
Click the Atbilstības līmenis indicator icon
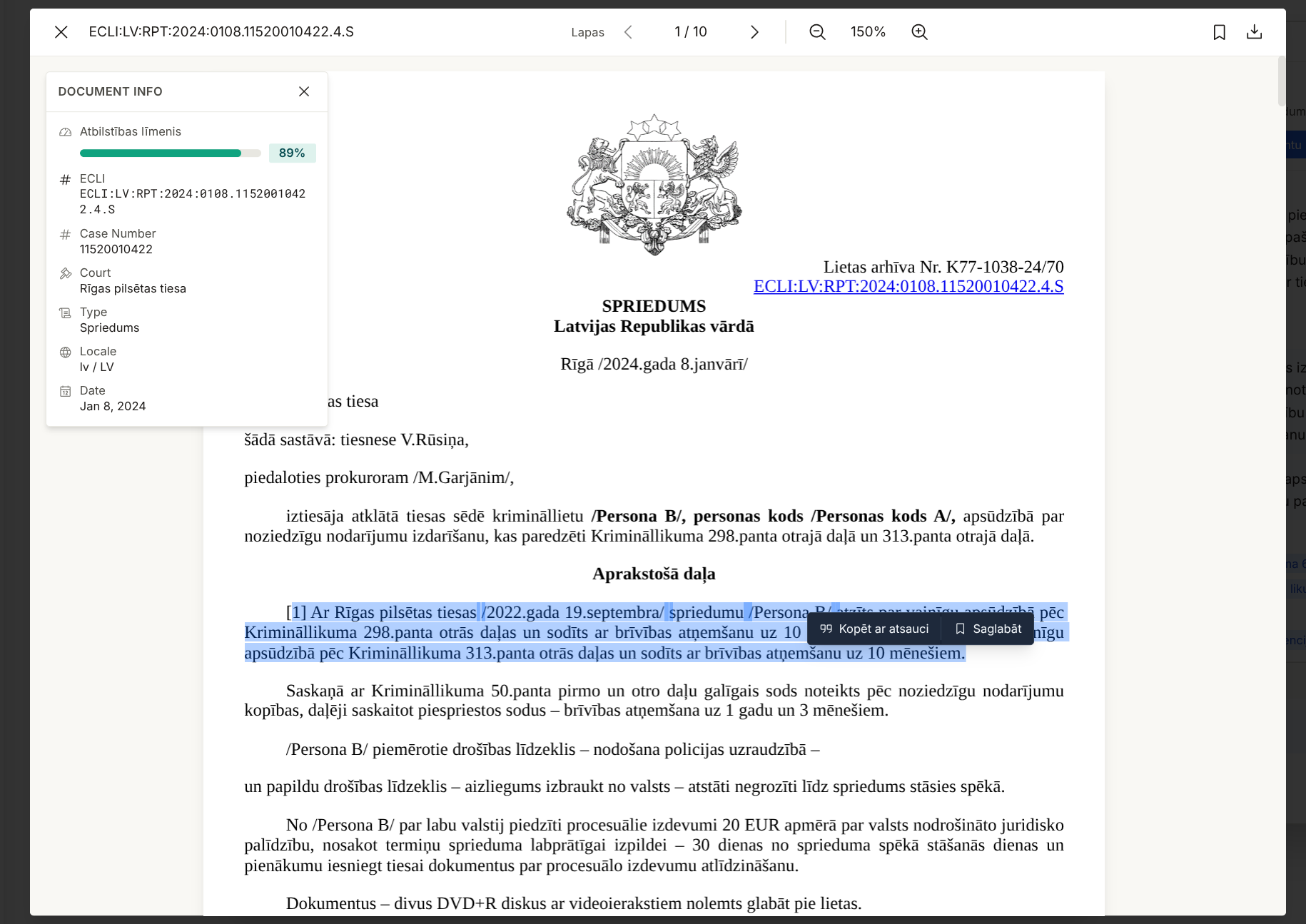65,131
